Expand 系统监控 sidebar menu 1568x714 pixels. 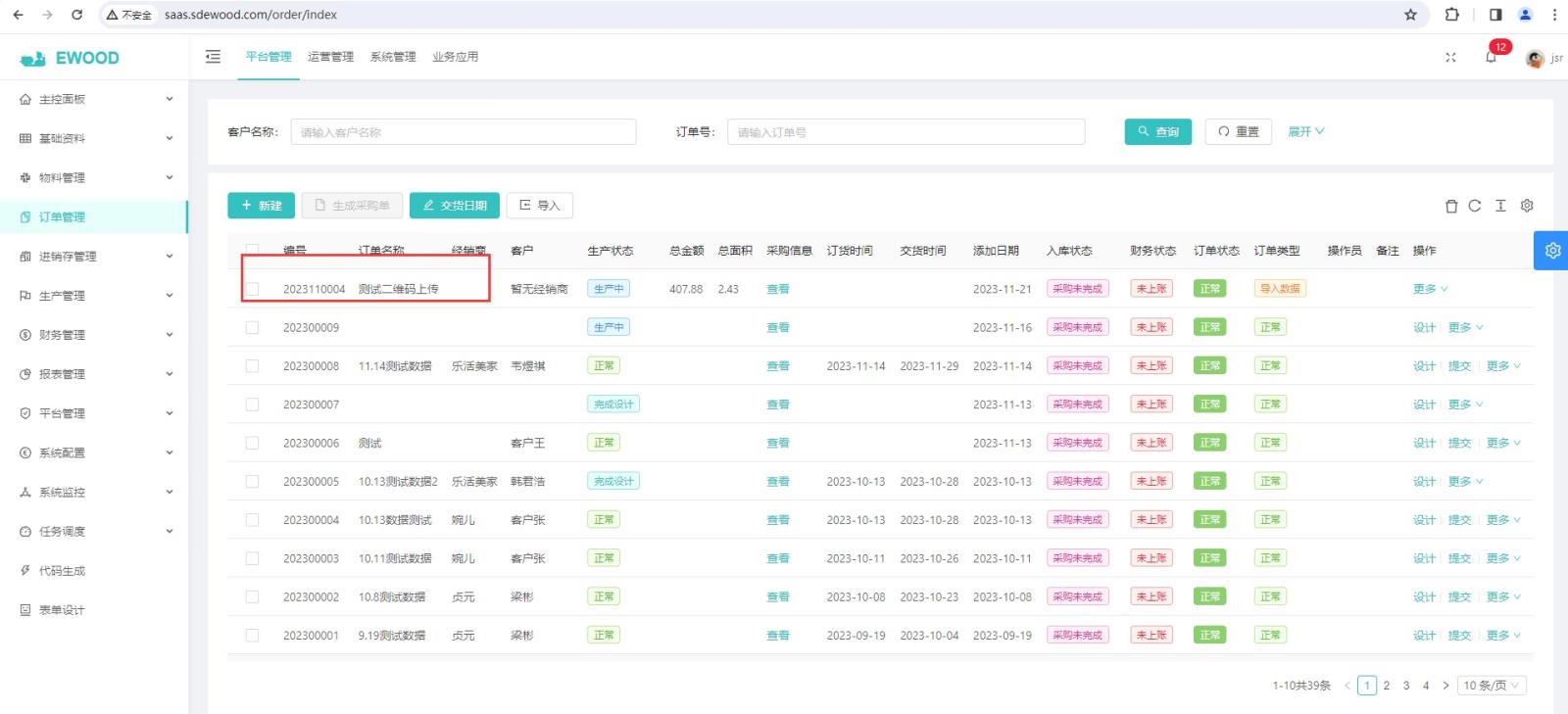(93, 492)
